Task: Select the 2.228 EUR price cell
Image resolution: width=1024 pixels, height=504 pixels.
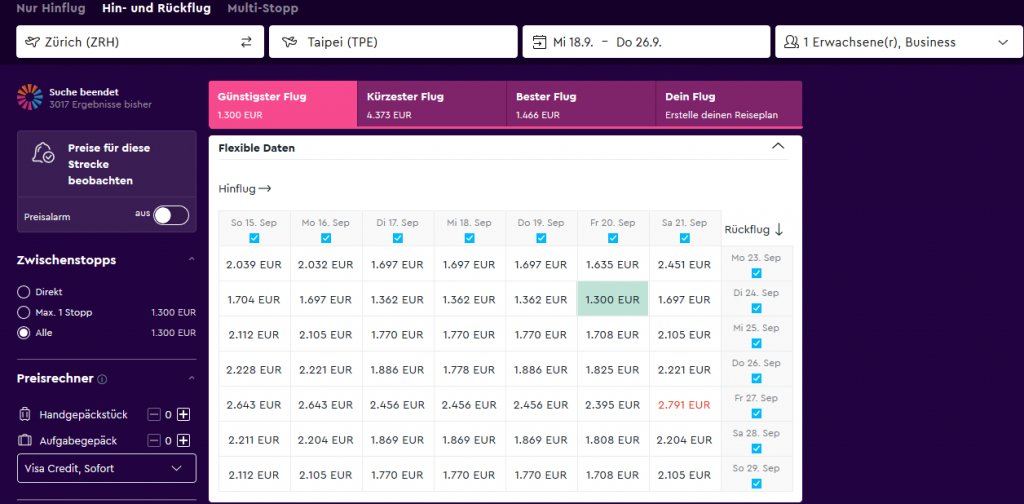Action: (254, 370)
